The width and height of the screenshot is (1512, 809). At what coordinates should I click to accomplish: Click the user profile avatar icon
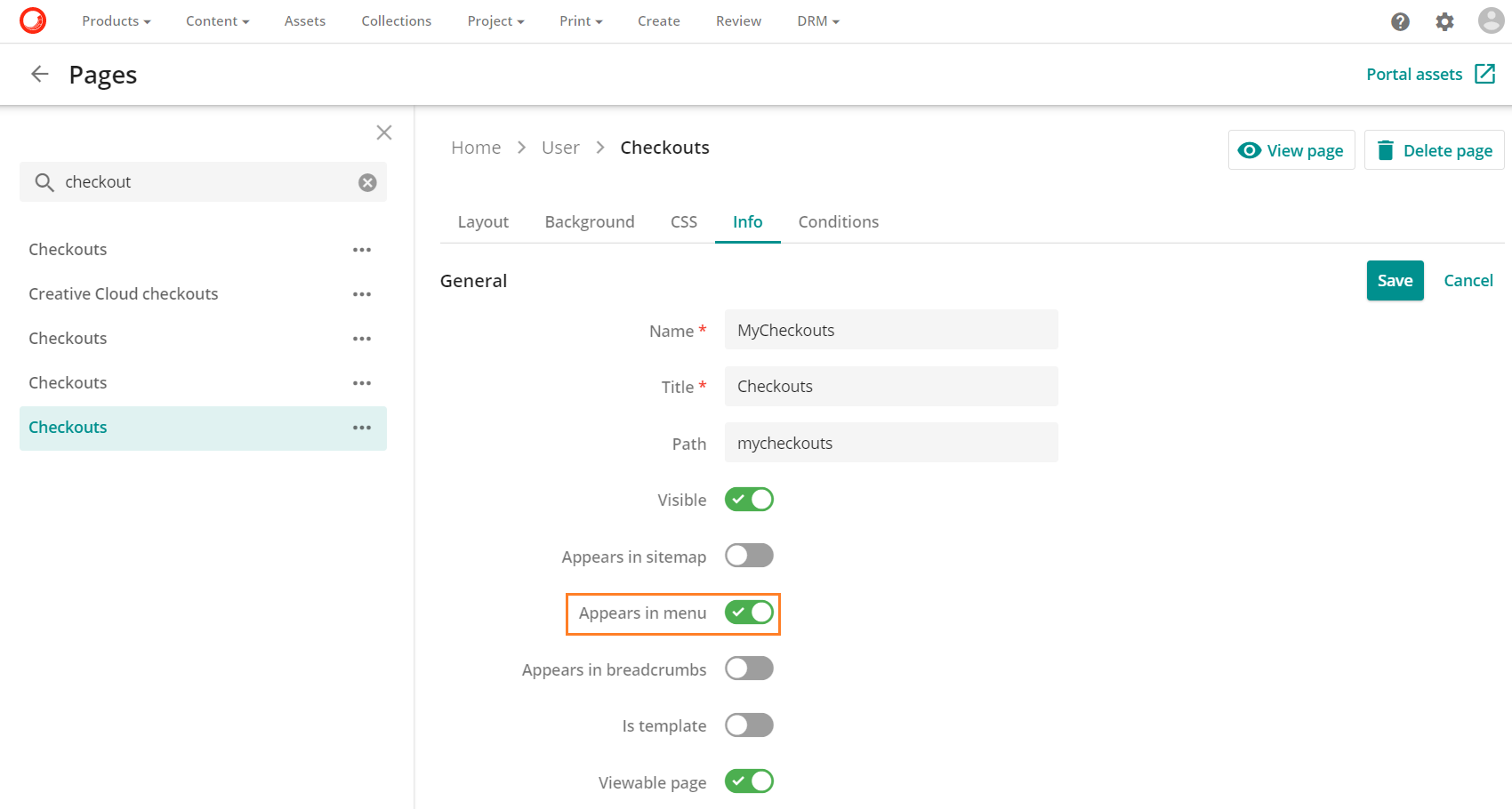pyautogui.click(x=1491, y=20)
